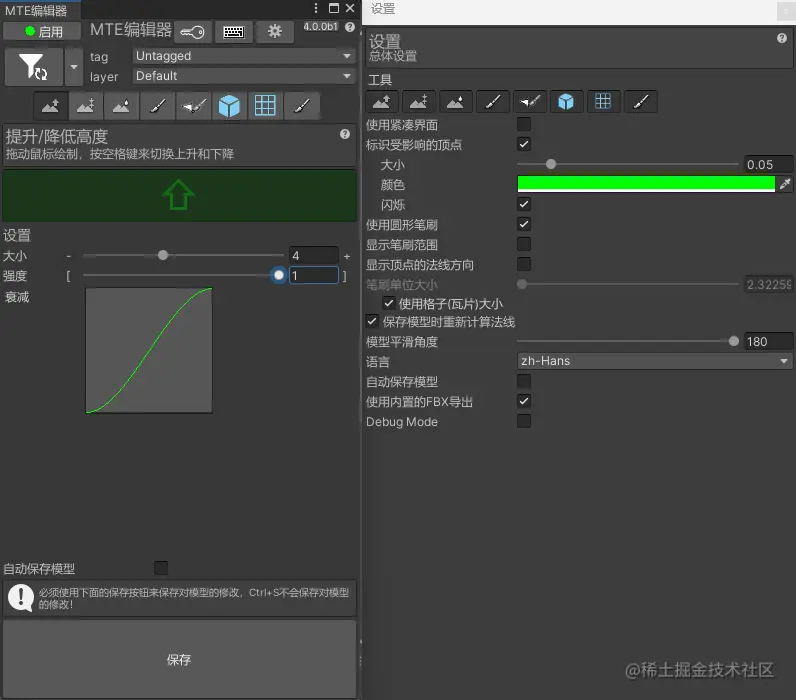Click the plus button beside the 大小 slider
796x700 pixels.
click(347, 256)
